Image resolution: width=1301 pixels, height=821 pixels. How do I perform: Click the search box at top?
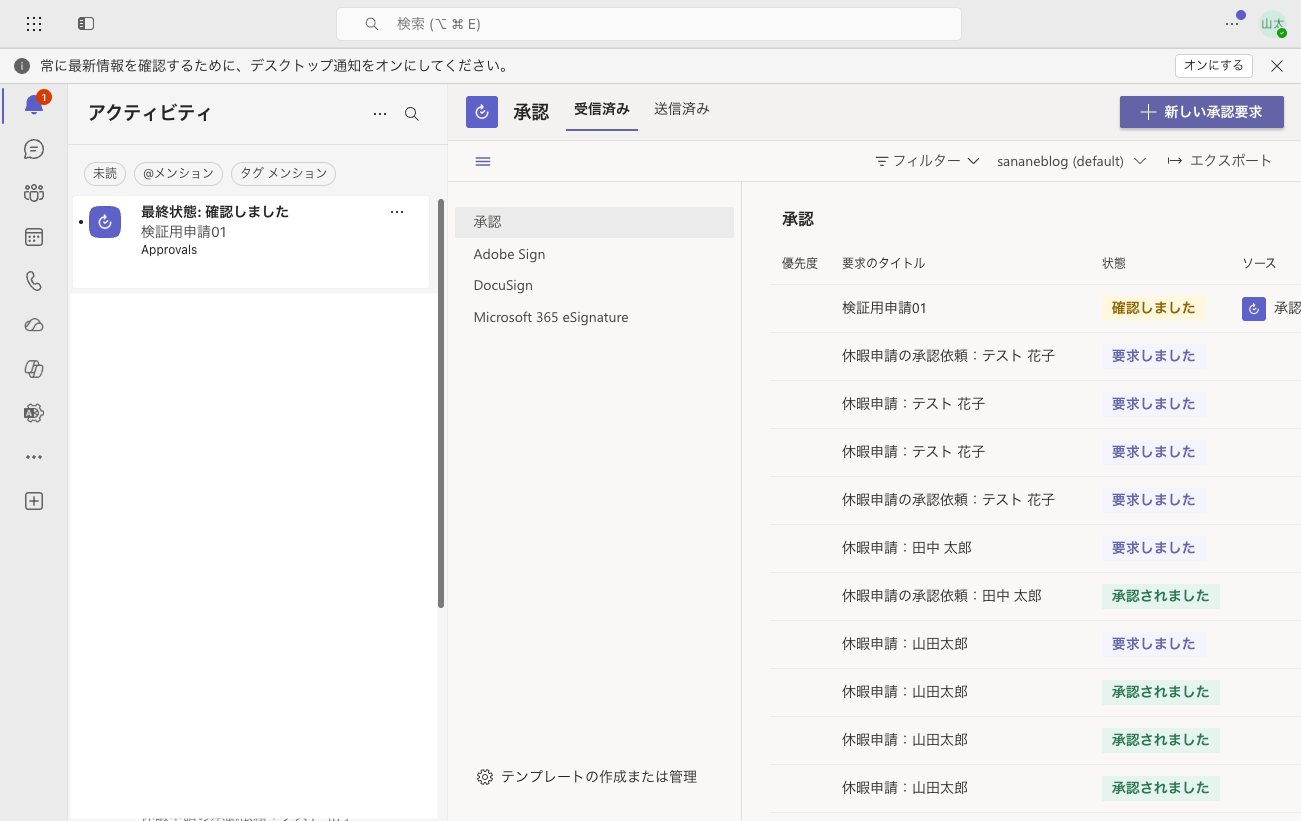point(649,23)
